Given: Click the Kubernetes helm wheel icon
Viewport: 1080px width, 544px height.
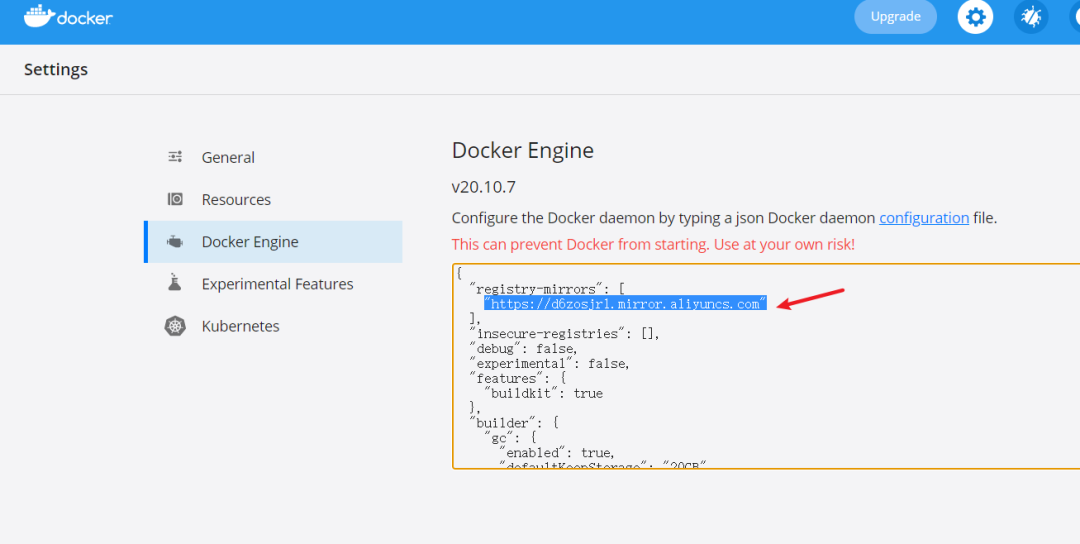Looking at the screenshot, I should coord(175,326).
